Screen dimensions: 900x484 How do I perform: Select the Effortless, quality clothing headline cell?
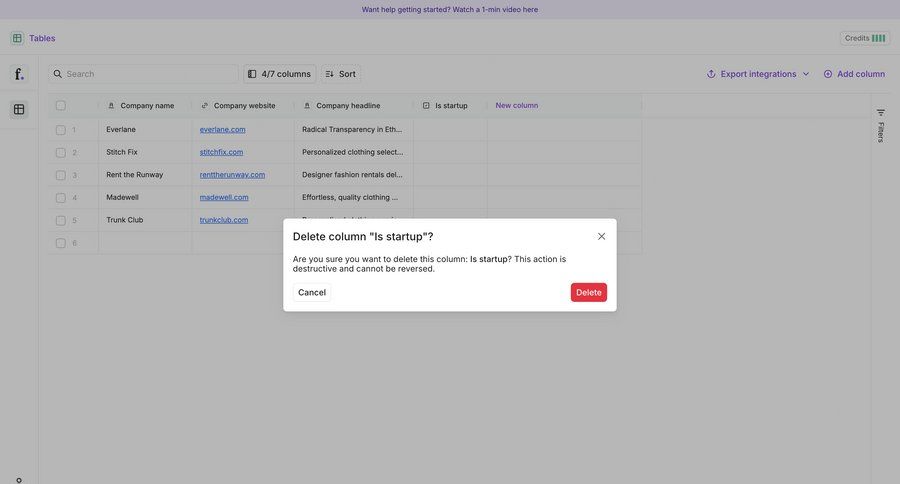(354, 198)
